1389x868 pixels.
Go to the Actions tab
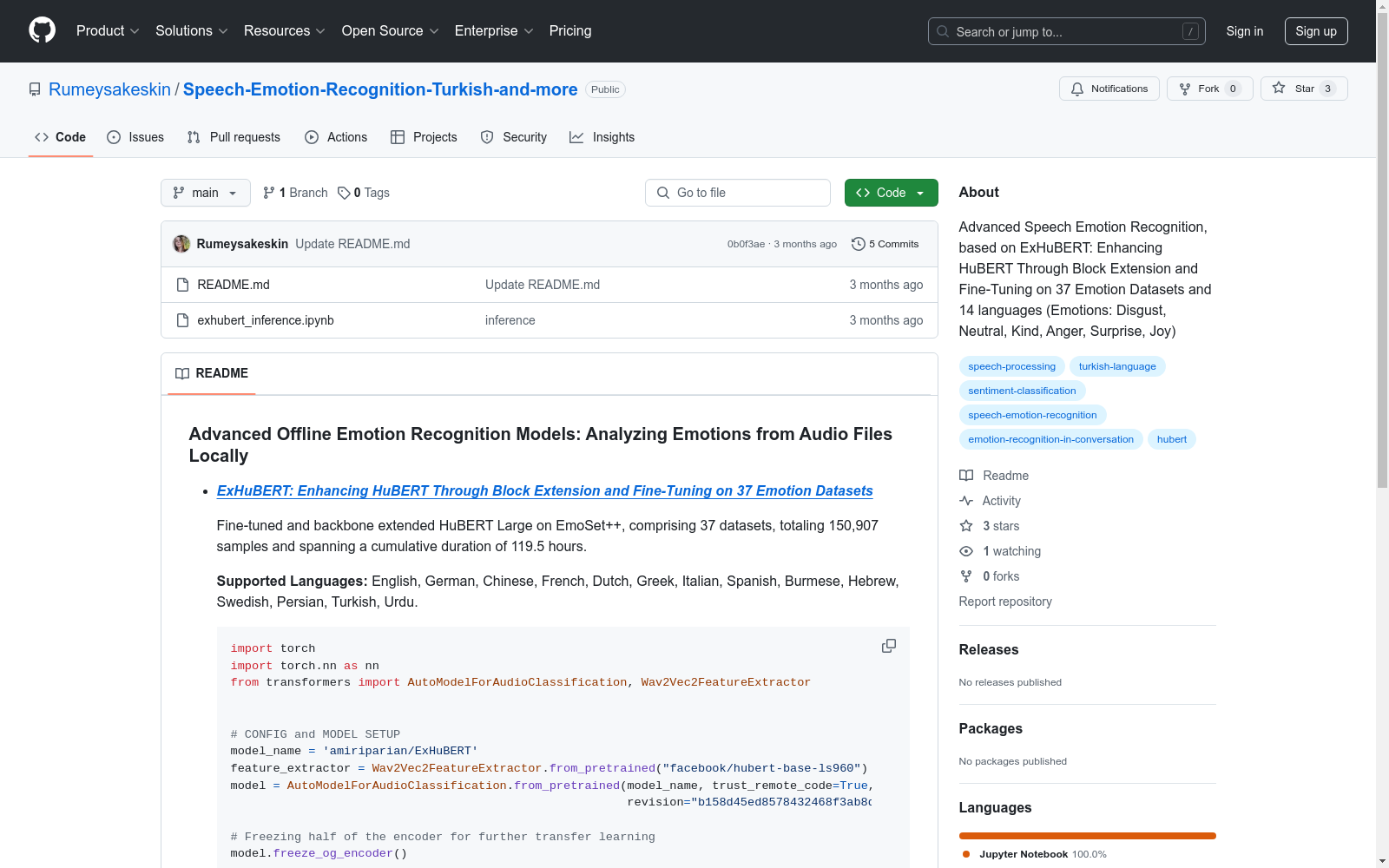click(x=336, y=137)
